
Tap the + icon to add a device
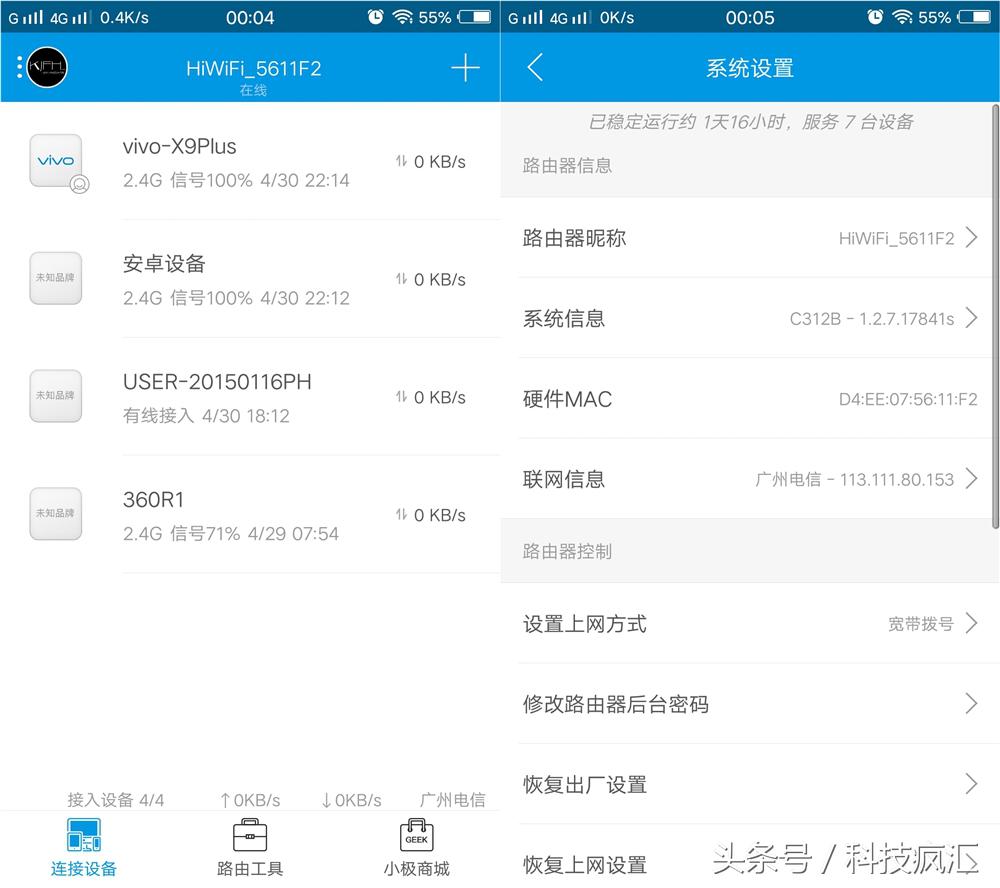coord(464,68)
